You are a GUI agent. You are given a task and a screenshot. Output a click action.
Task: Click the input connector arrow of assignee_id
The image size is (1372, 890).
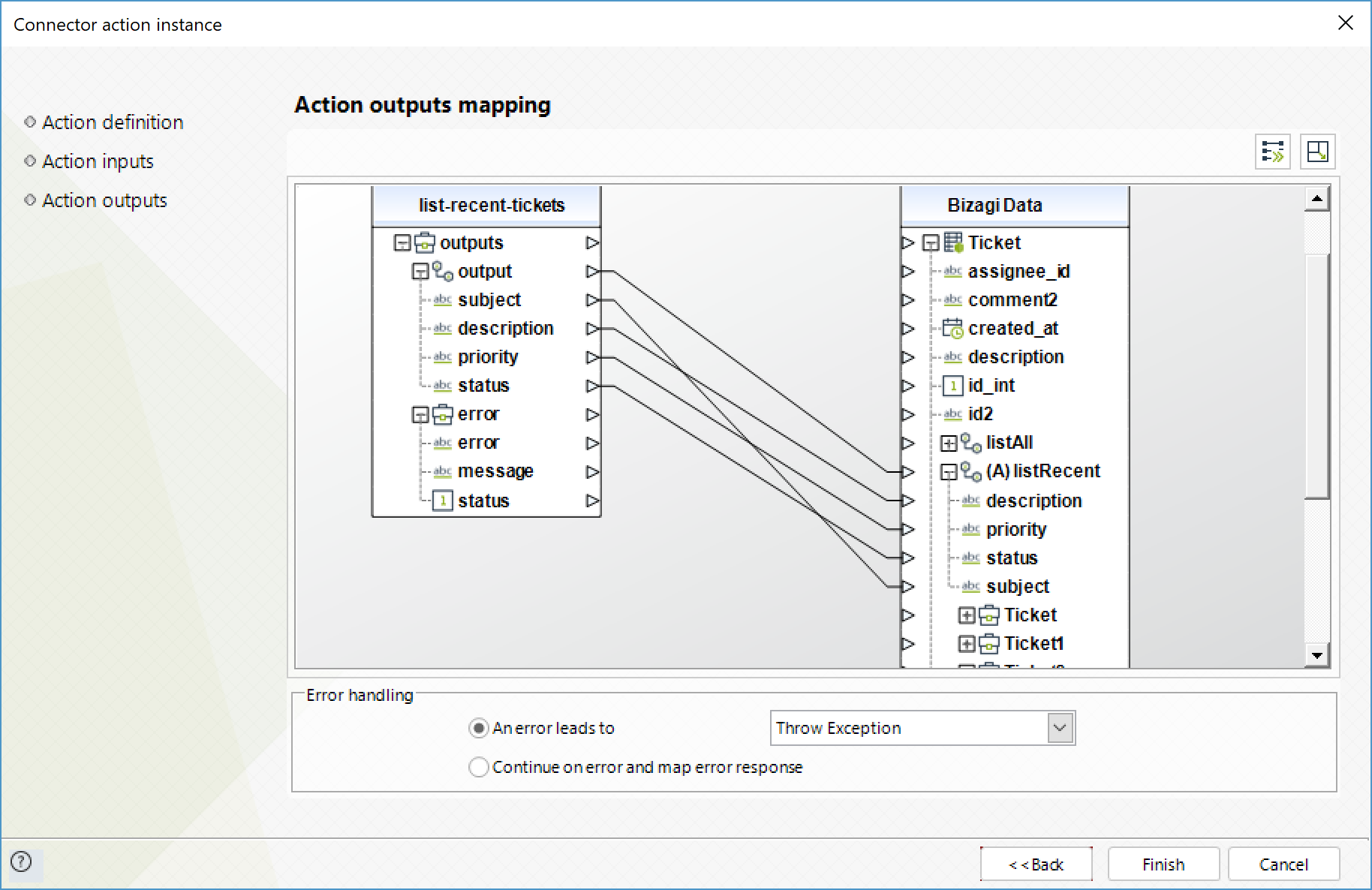pyautogui.click(x=908, y=272)
